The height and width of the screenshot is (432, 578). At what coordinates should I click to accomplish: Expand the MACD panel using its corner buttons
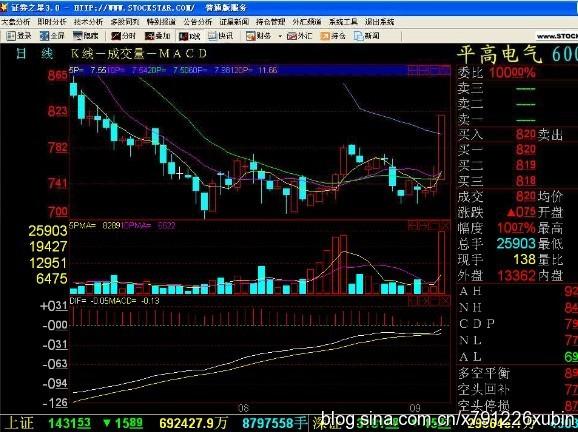click(429, 302)
